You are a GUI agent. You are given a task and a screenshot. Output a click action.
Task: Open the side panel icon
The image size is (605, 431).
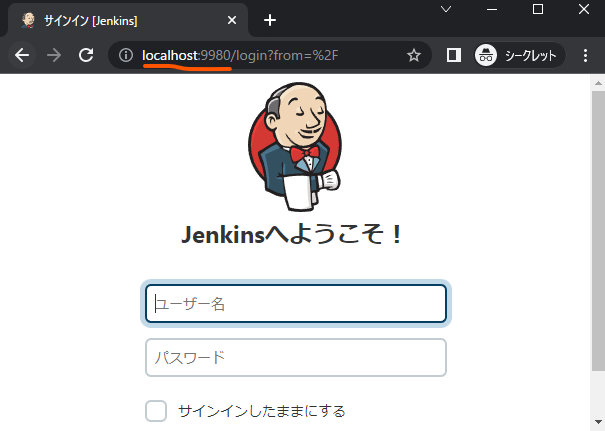454,55
